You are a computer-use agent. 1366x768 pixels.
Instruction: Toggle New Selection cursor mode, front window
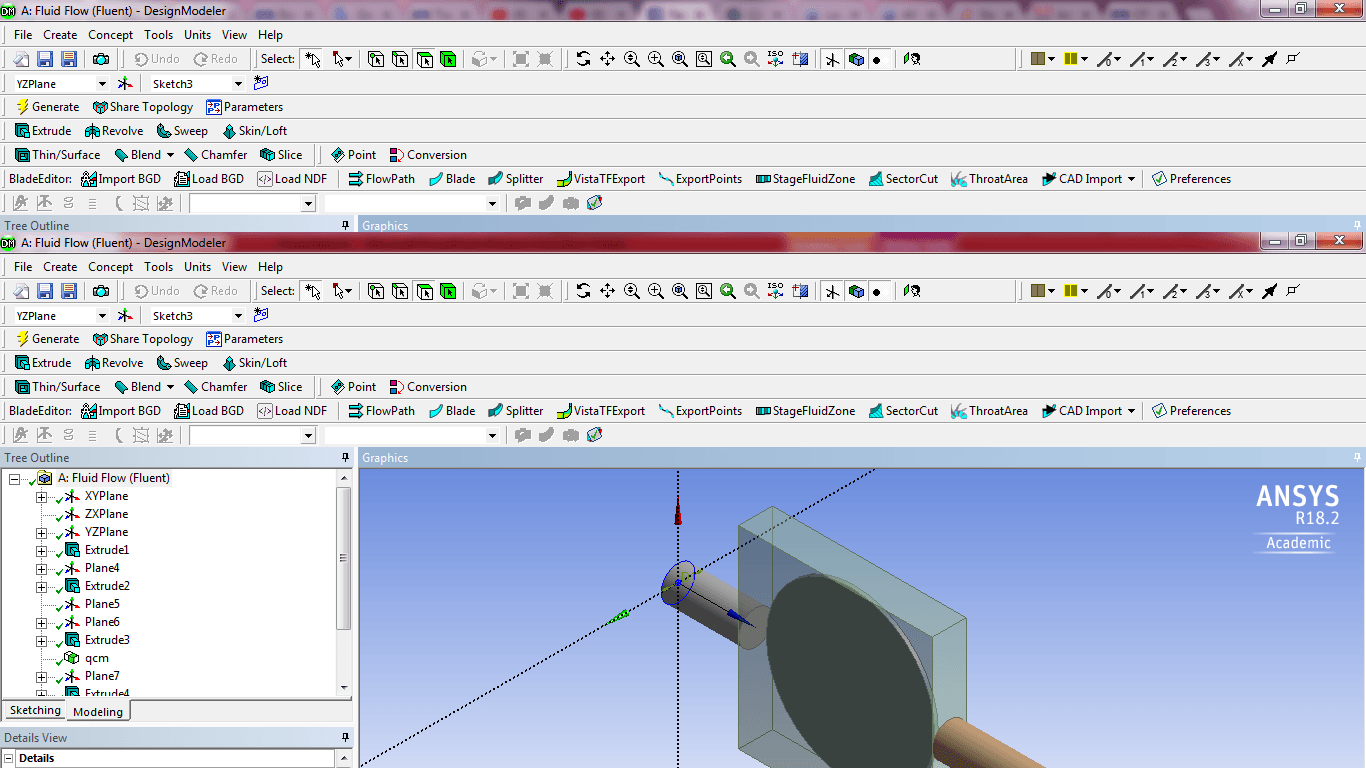[313, 291]
